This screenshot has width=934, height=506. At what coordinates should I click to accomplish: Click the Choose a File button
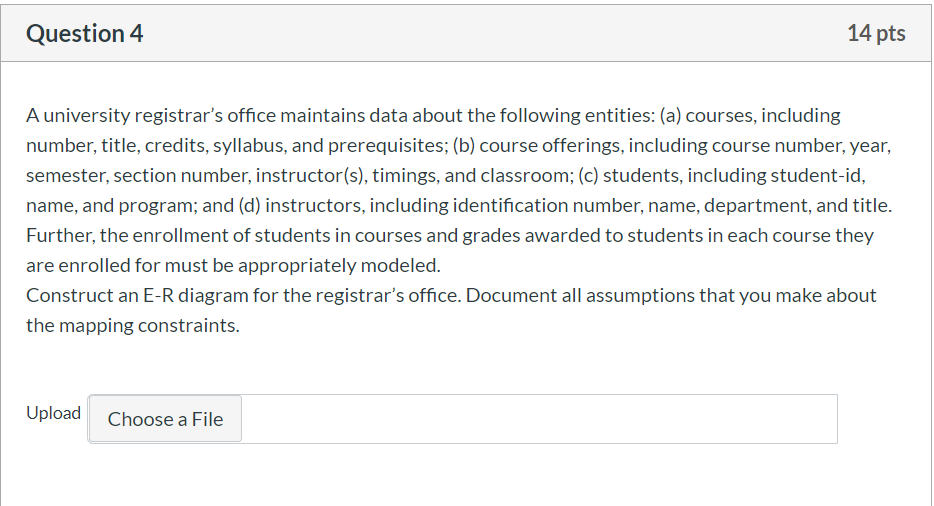(165, 419)
